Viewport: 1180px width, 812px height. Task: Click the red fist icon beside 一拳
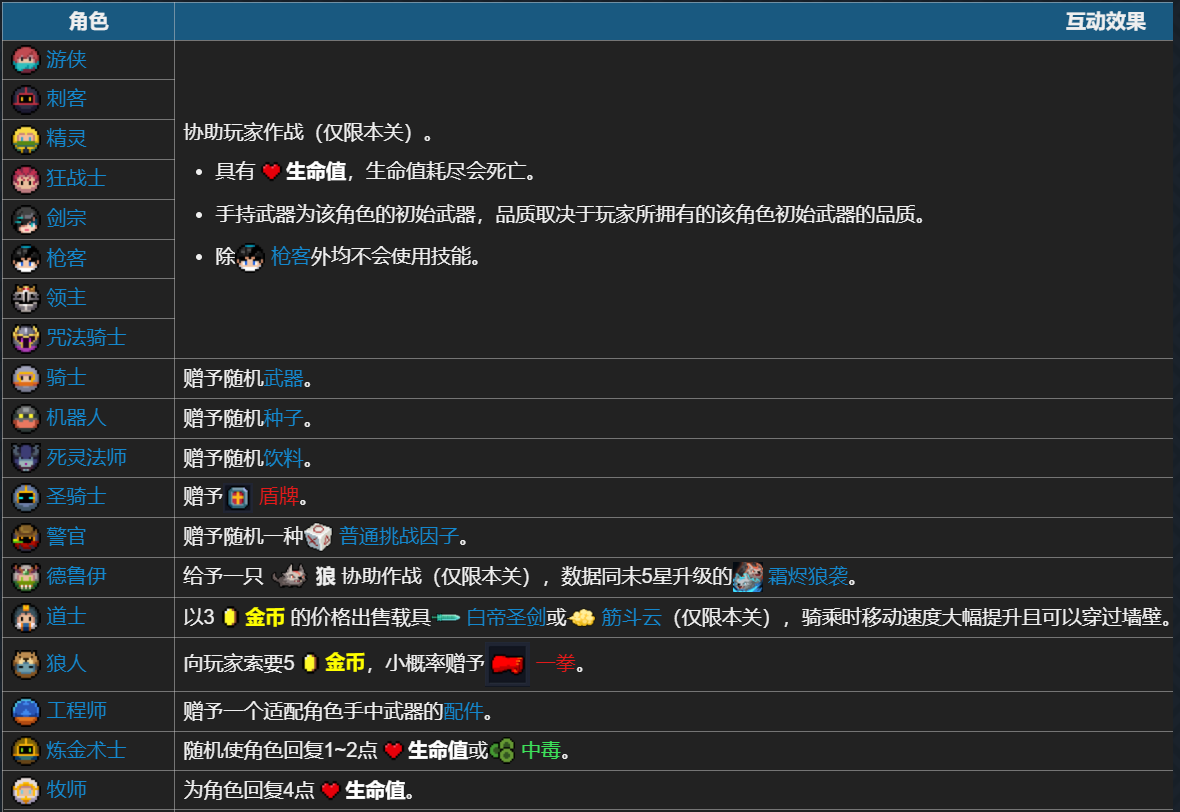[x=507, y=664]
